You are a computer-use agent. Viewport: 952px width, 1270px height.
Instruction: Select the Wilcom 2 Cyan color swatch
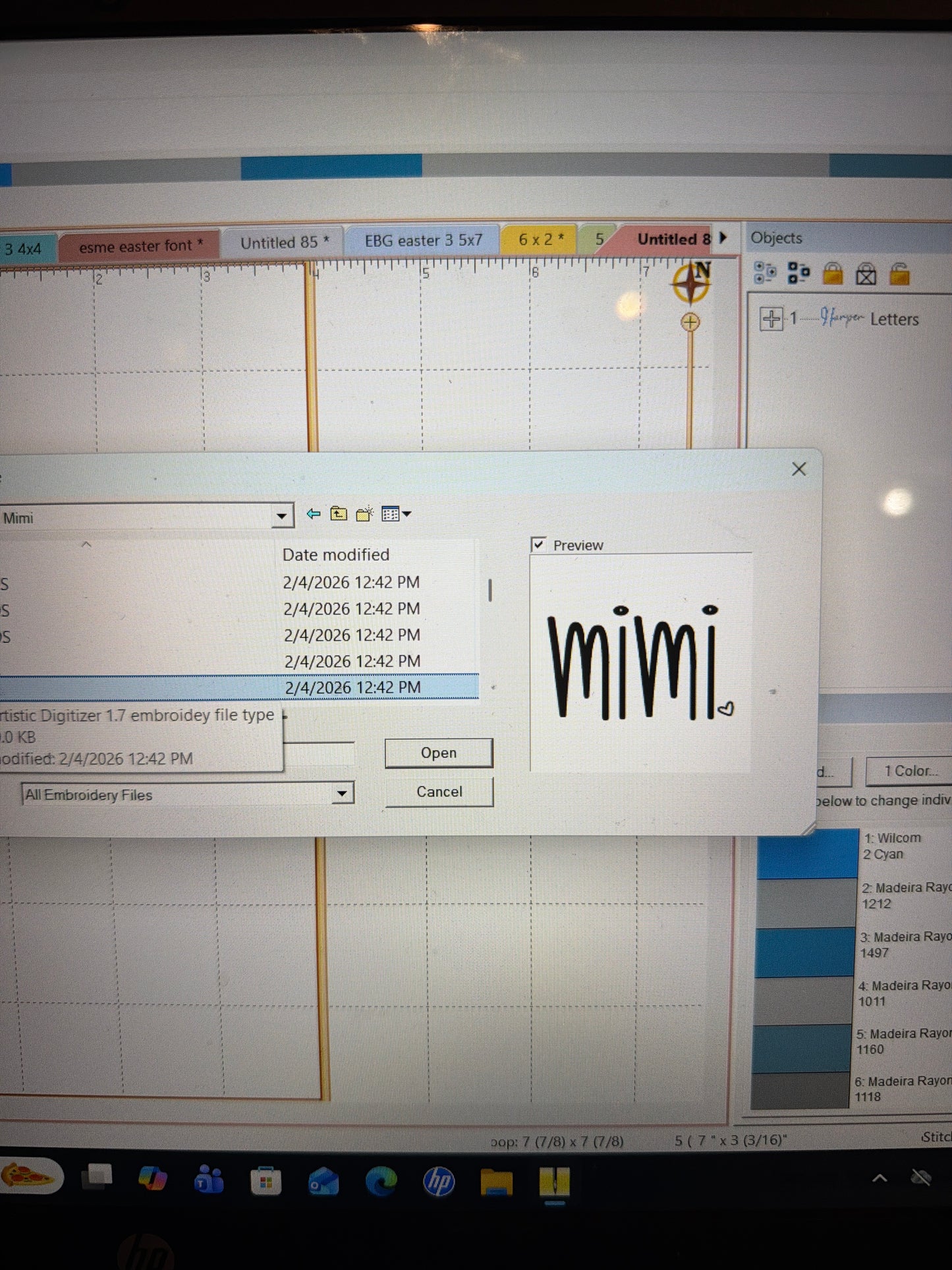click(808, 854)
